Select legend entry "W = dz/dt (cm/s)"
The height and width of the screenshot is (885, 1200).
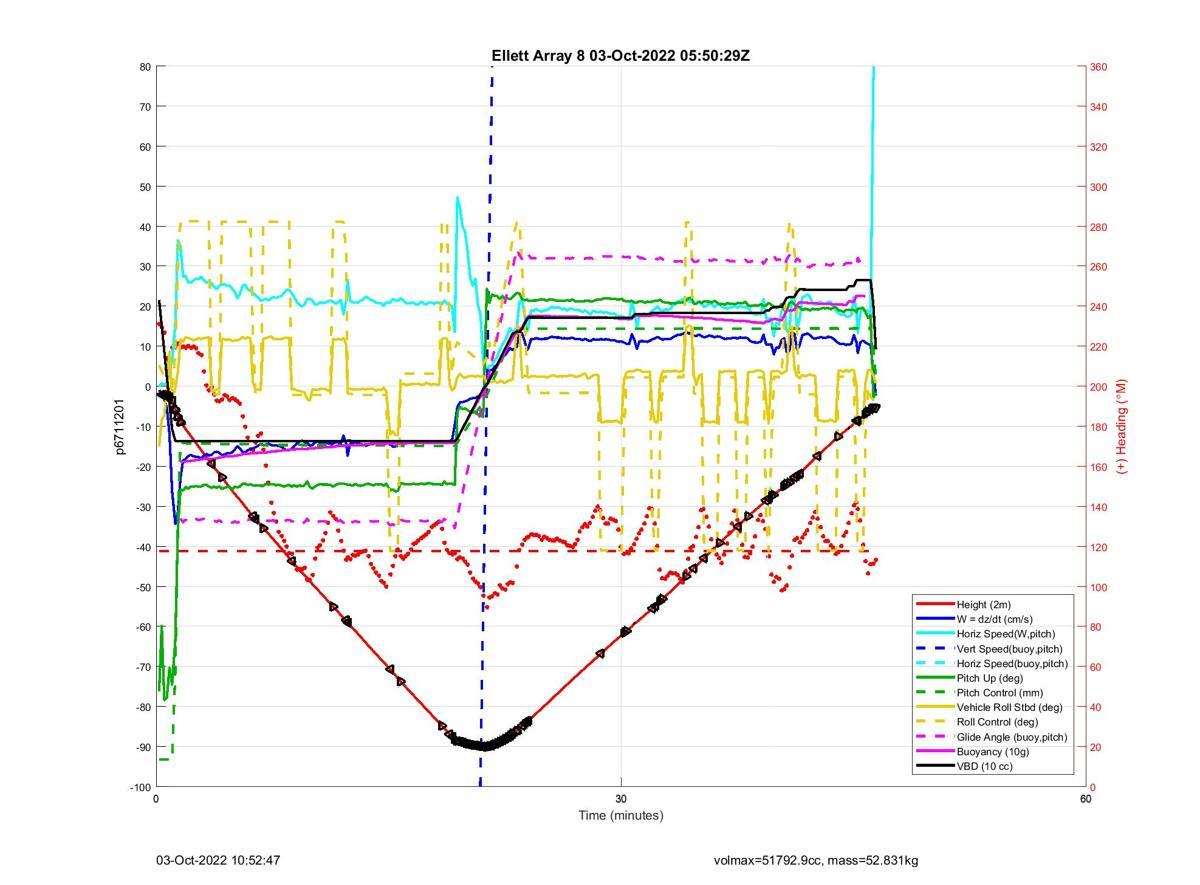[994, 619]
